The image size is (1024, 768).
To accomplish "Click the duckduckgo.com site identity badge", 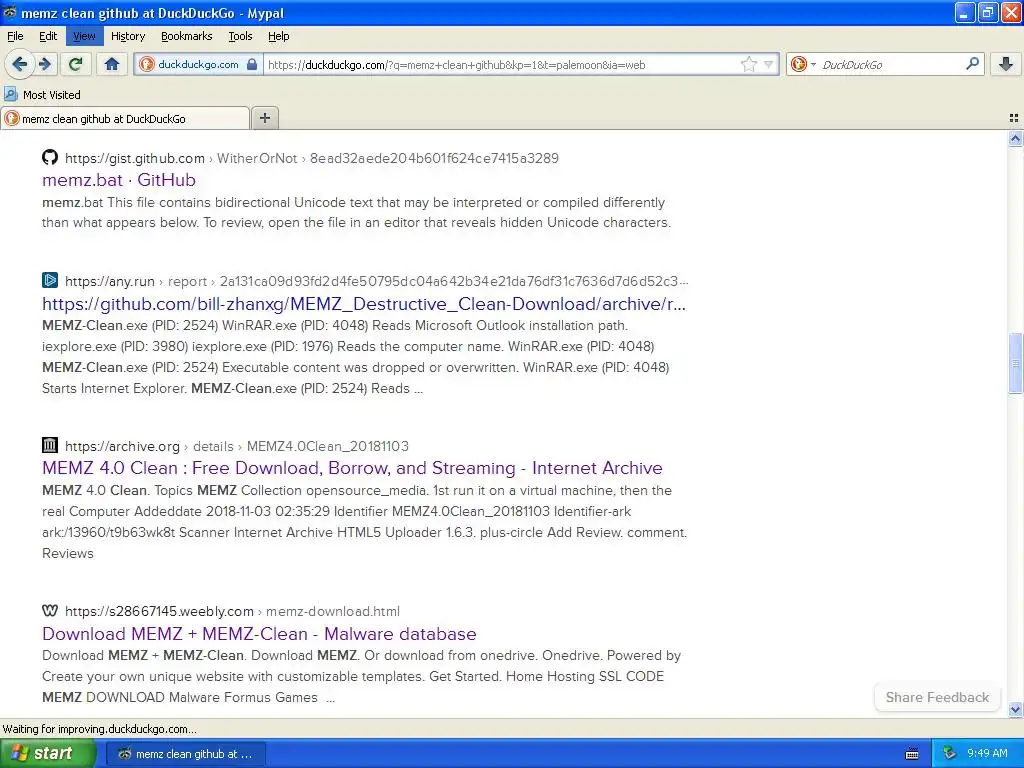I will 198,64.
